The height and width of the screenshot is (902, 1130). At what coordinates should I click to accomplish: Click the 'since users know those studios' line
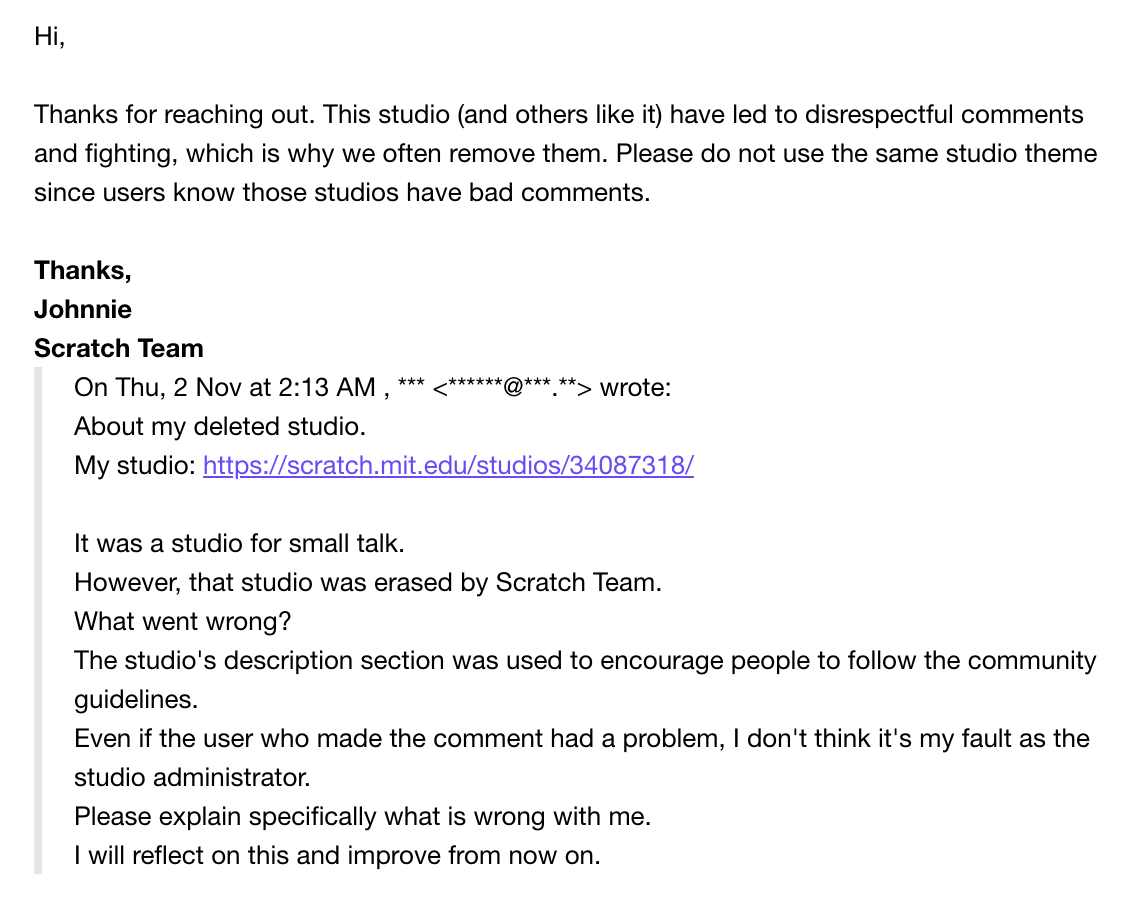[342, 192]
